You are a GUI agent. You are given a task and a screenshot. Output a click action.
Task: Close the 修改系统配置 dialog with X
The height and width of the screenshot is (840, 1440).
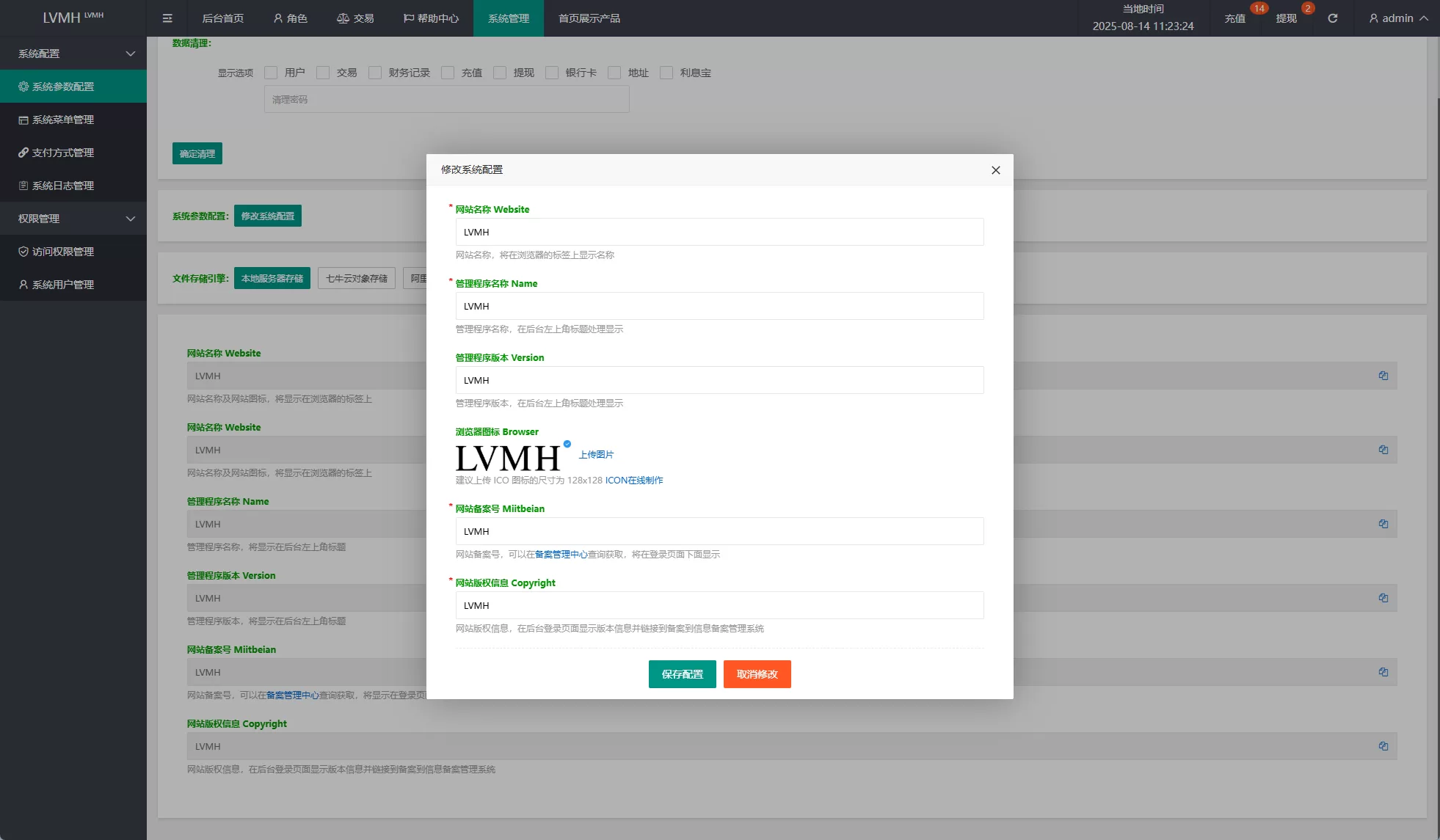pos(995,170)
